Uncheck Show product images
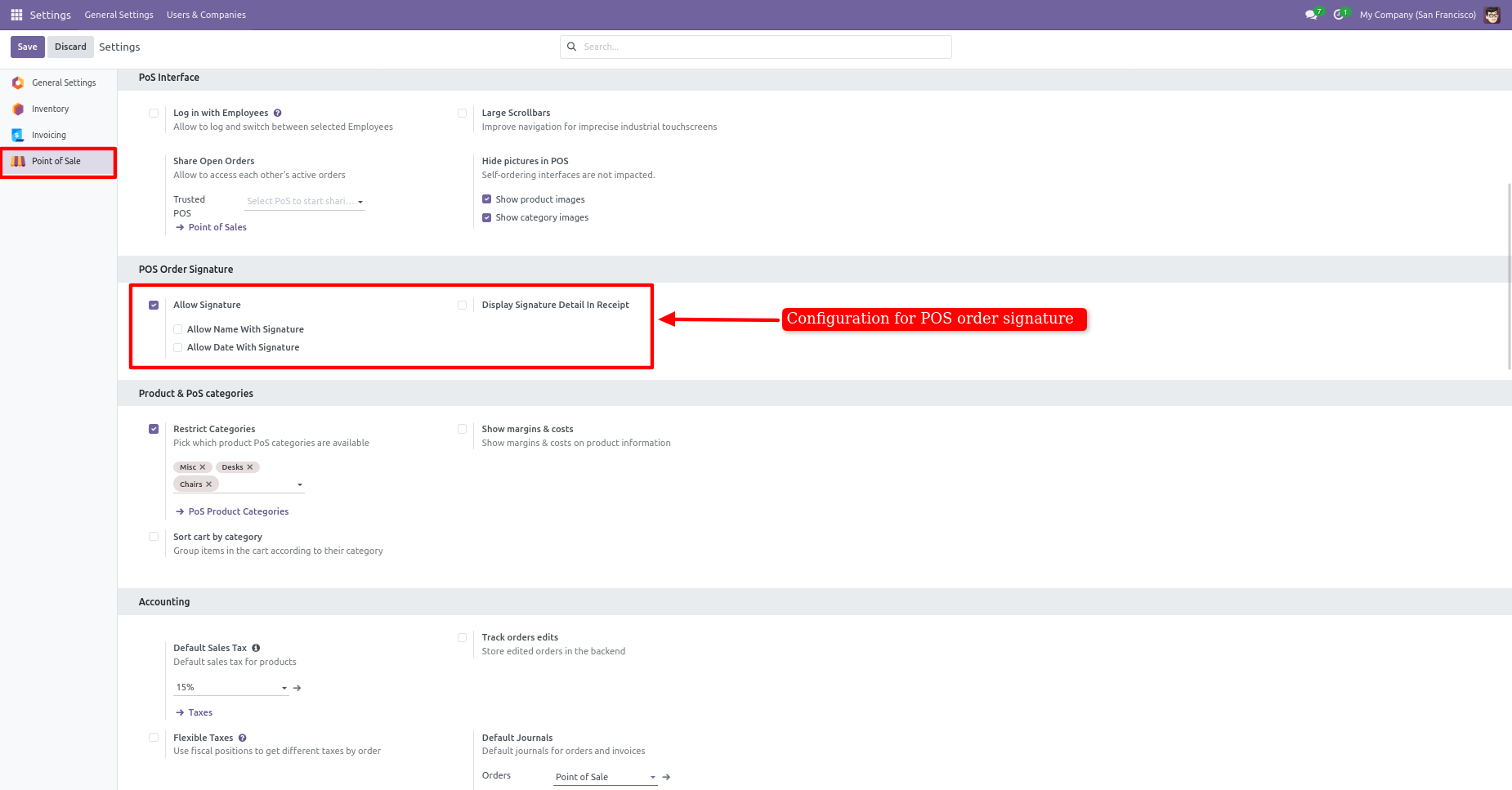The height and width of the screenshot is (790, 1512). click(487, 199)
